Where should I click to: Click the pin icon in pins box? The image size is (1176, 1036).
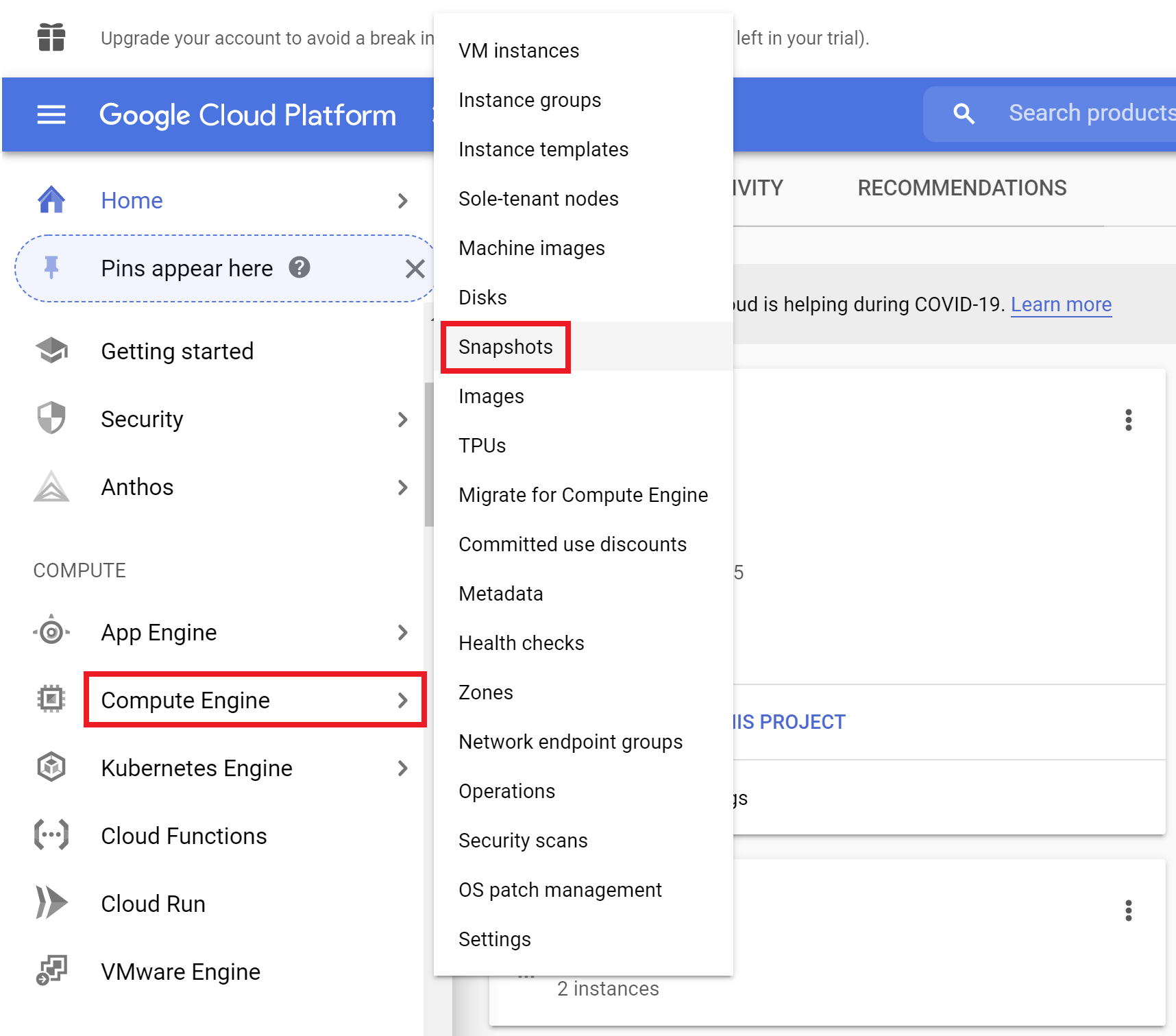pyautogui.click(x=51, y=267)
